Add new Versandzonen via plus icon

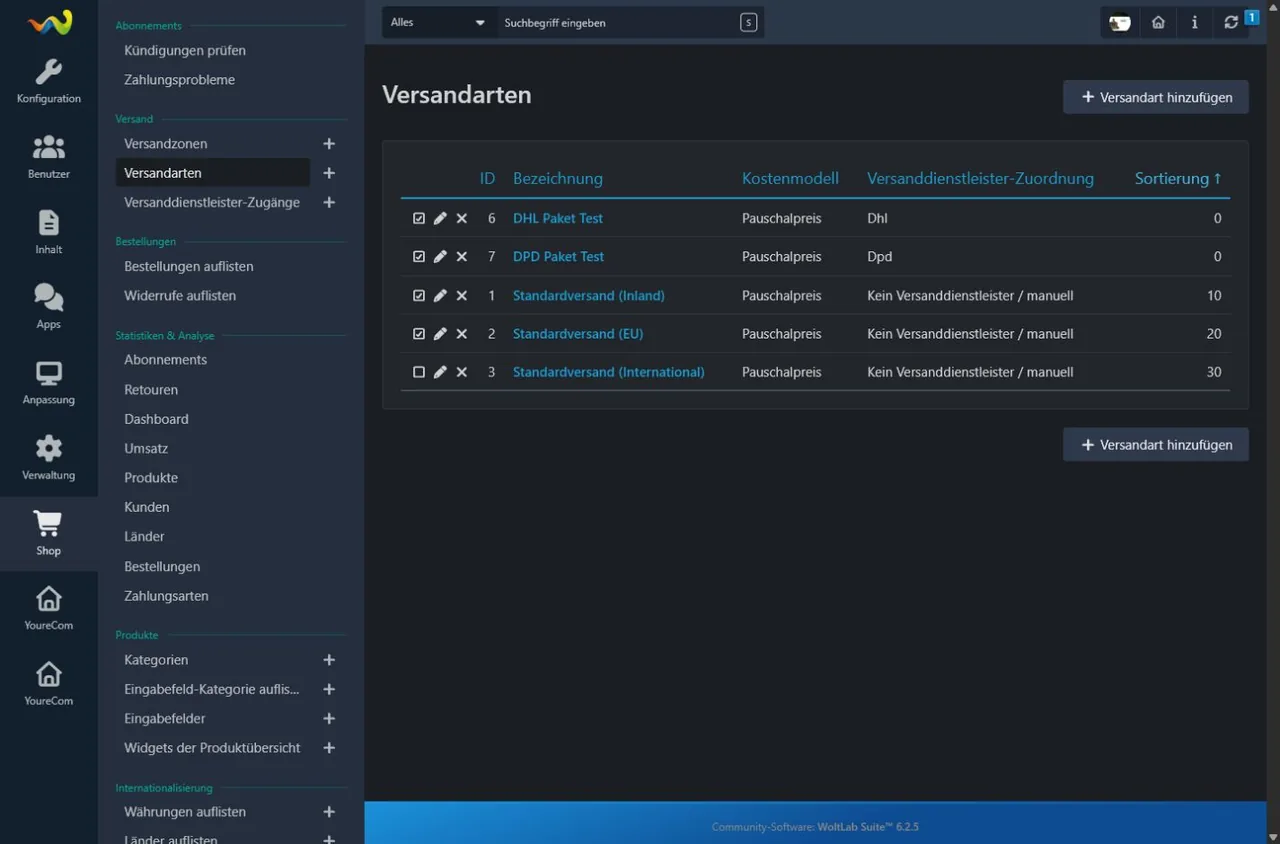(329, 144)
